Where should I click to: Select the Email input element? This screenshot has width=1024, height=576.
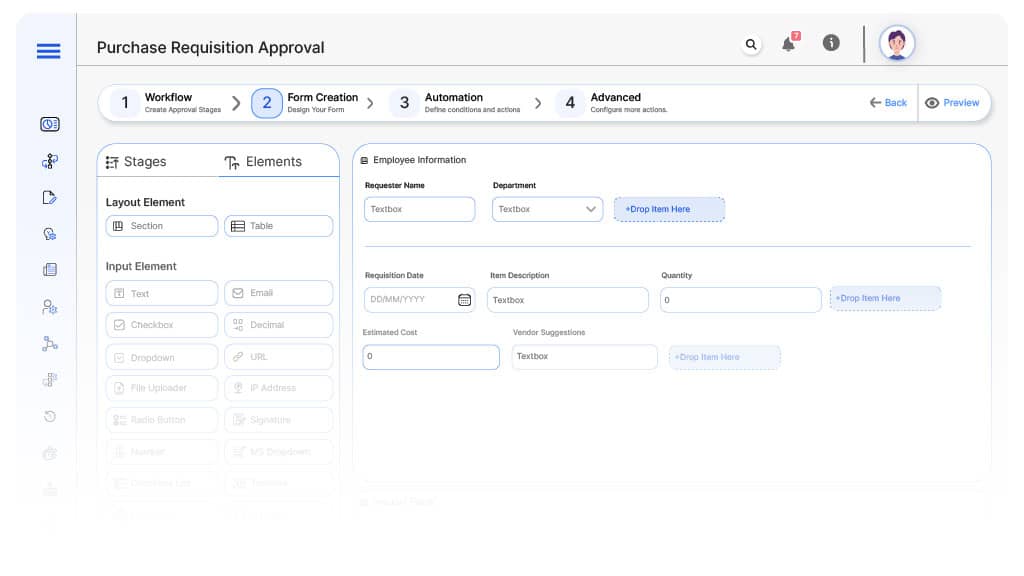278,293
